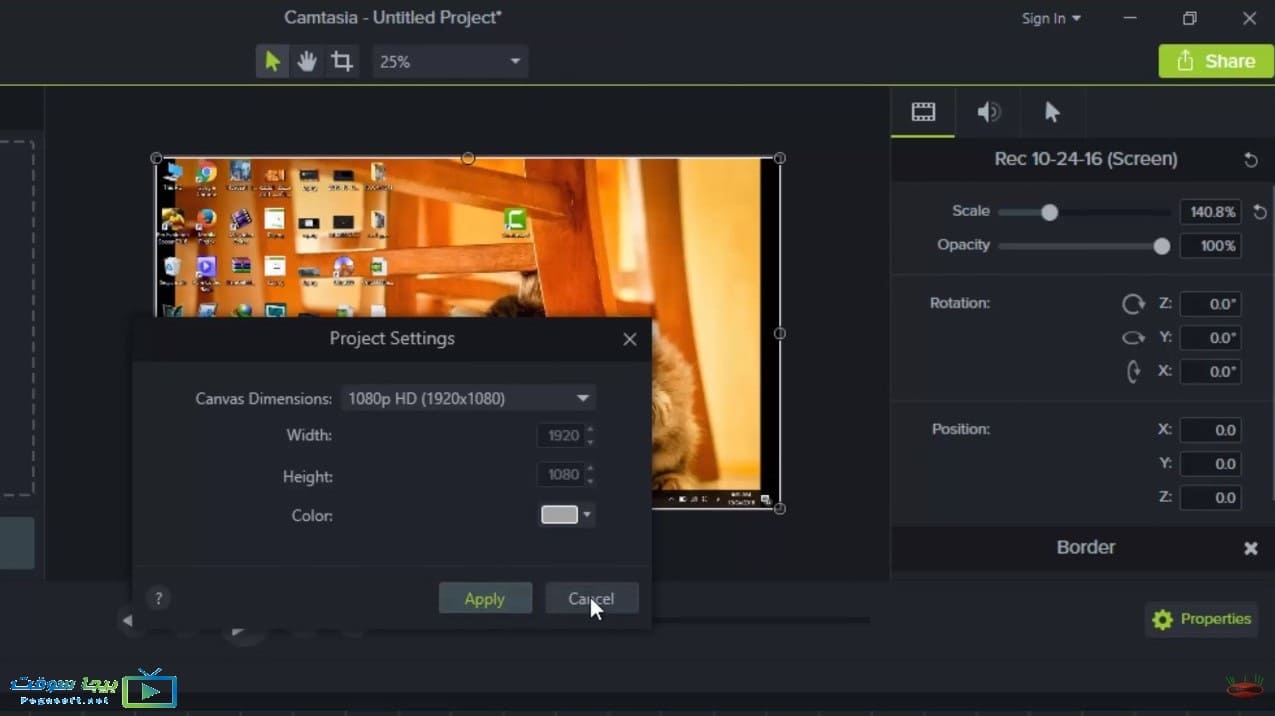Click the Rotation X axis icon

1133,372
